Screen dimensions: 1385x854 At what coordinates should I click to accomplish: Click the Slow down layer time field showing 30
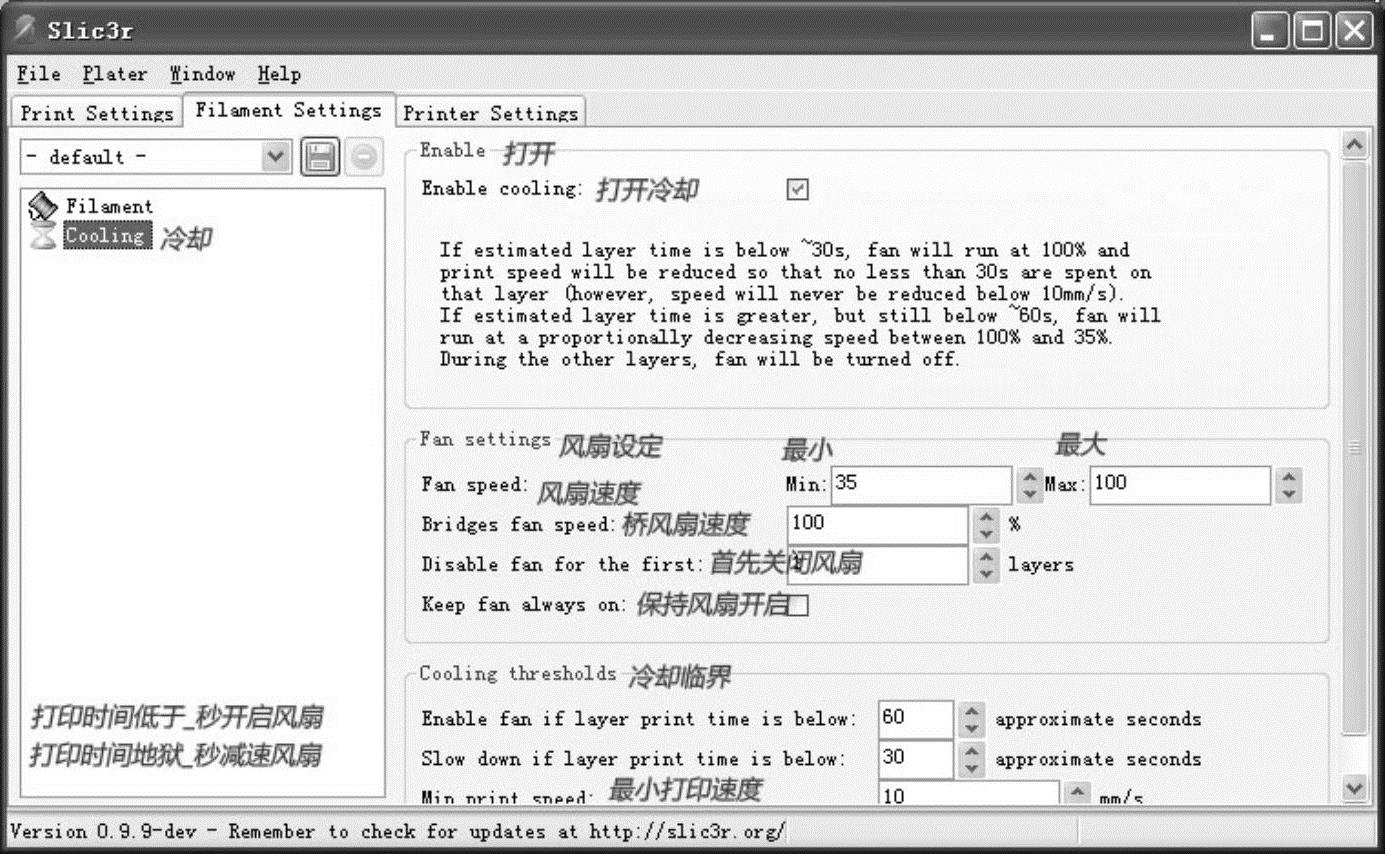coord(916,759)
